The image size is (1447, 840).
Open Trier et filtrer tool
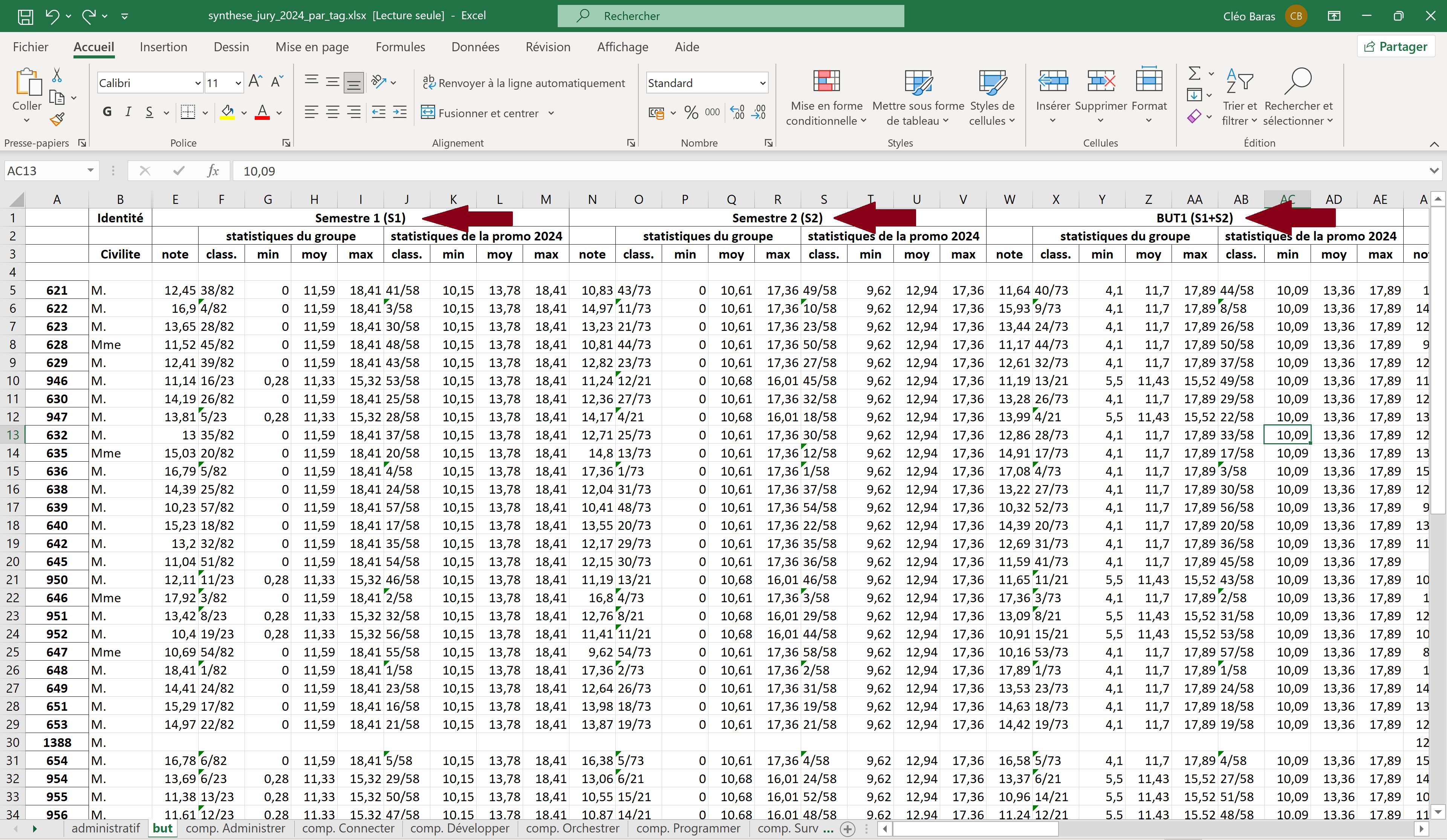1240,98
